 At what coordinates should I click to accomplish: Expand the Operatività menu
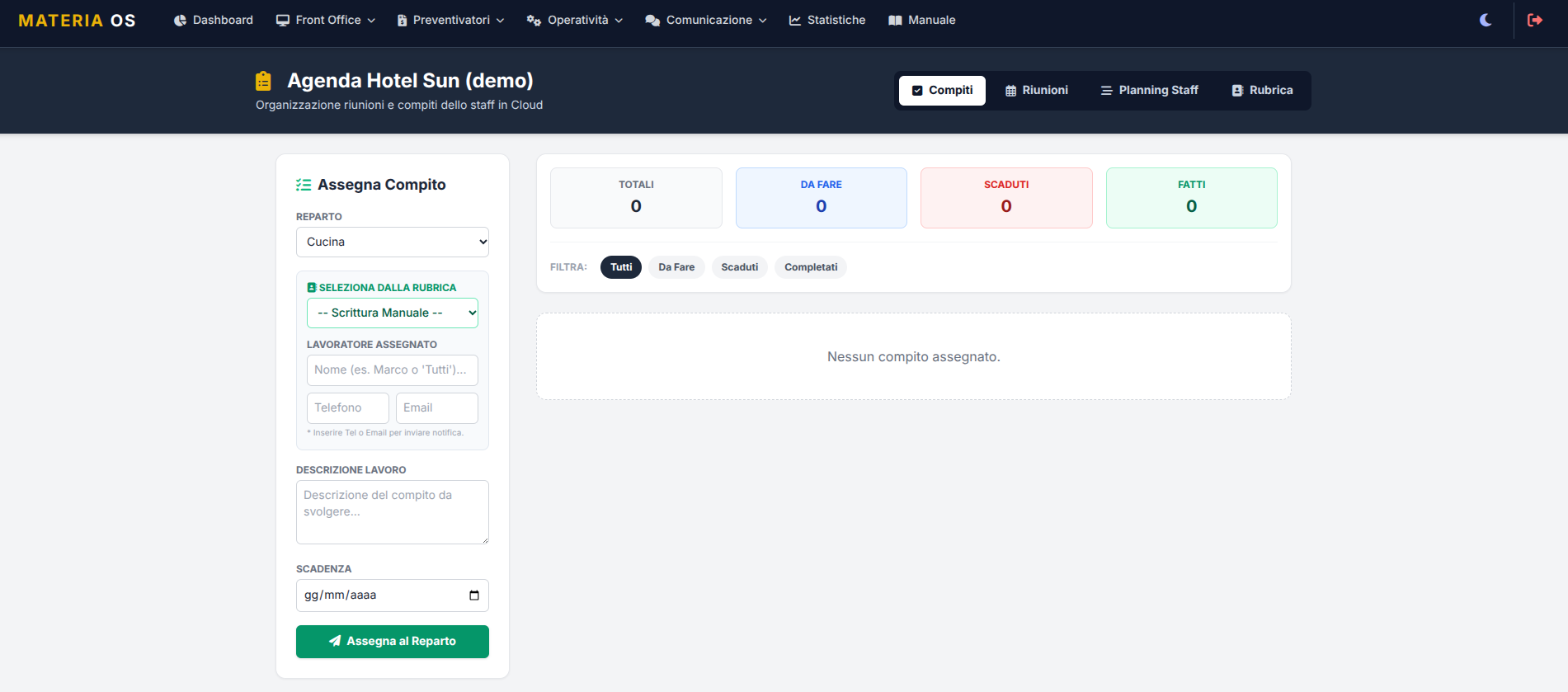[x=575, y=20]
